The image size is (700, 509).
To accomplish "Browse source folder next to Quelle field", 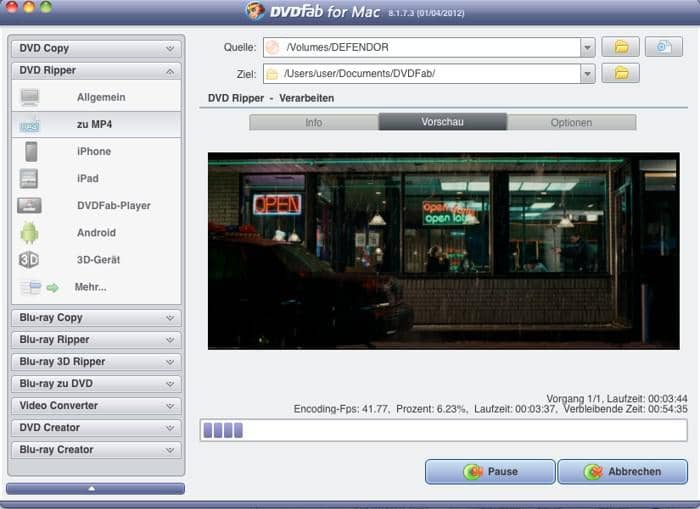I will pos(621,47).
